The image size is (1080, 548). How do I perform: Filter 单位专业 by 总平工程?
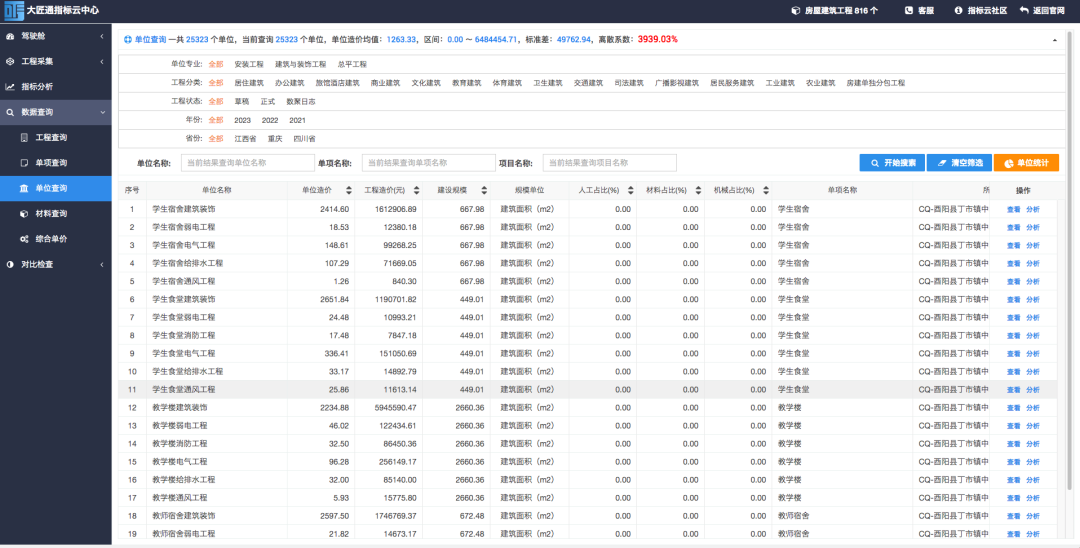point(352,64)
